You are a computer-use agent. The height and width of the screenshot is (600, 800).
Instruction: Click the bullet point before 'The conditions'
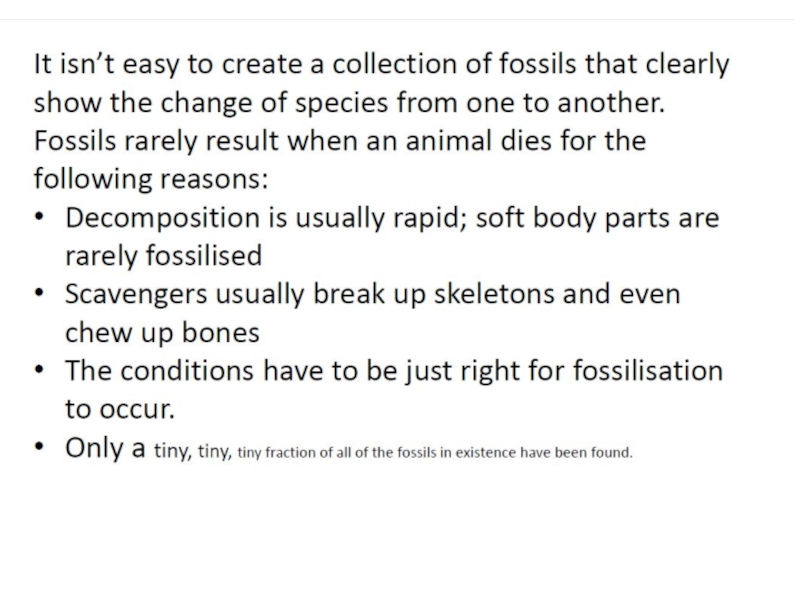40,371
